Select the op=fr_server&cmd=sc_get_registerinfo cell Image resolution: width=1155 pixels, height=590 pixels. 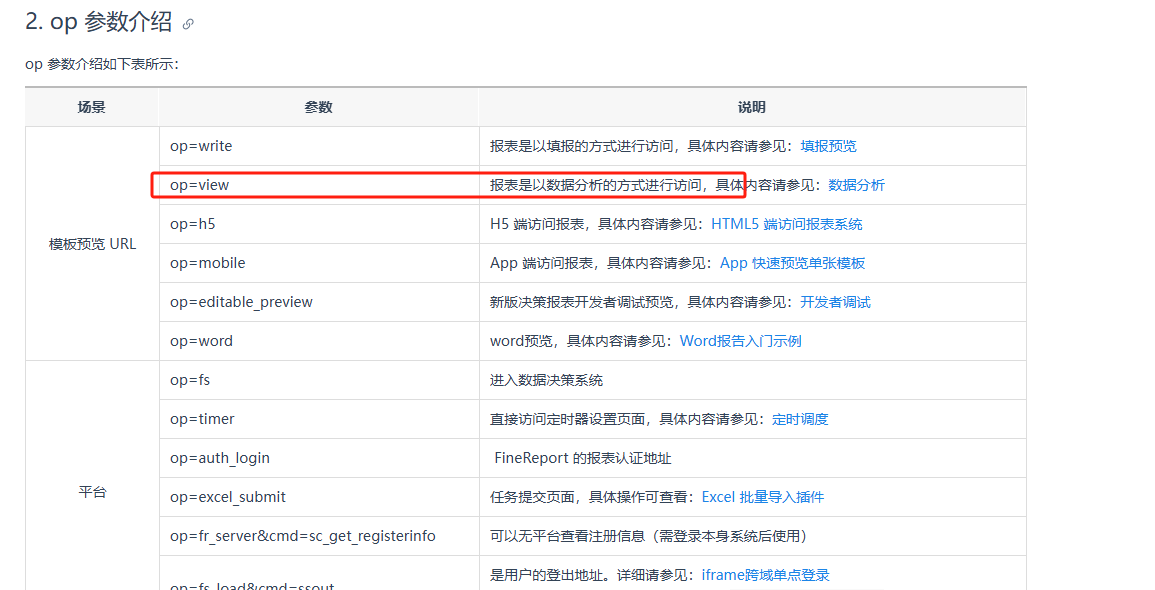click(x=319, y=536)
